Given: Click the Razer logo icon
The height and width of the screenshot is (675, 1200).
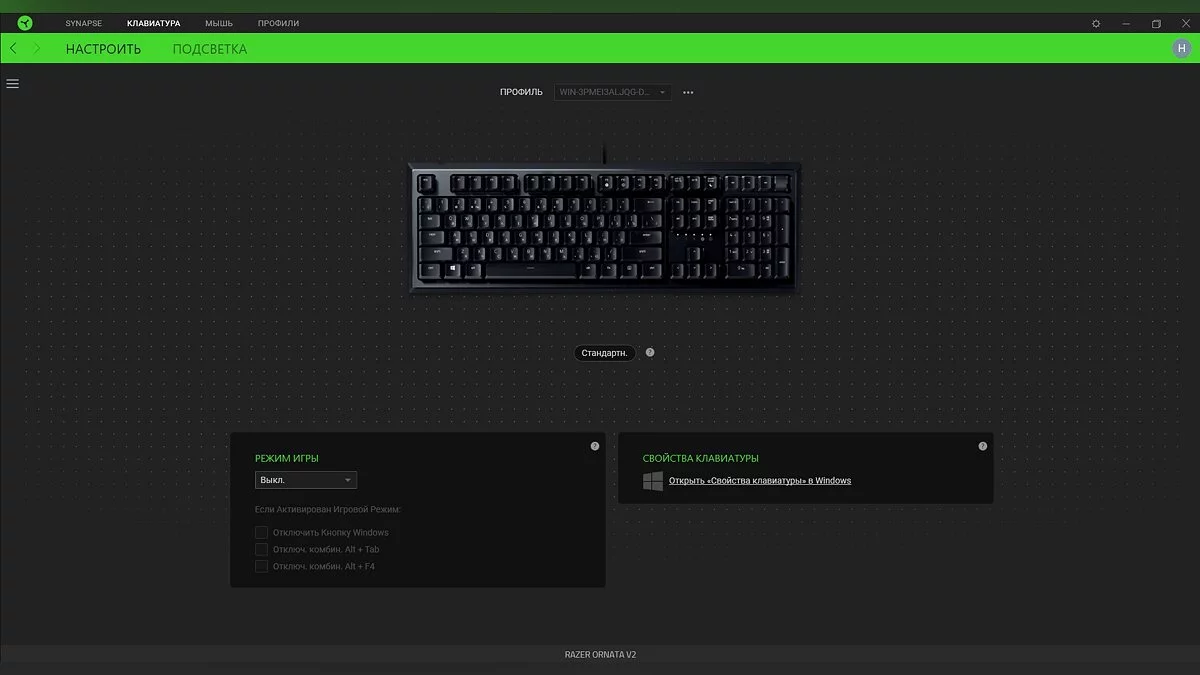Looking at the screenshot, I should coord(25,23).
